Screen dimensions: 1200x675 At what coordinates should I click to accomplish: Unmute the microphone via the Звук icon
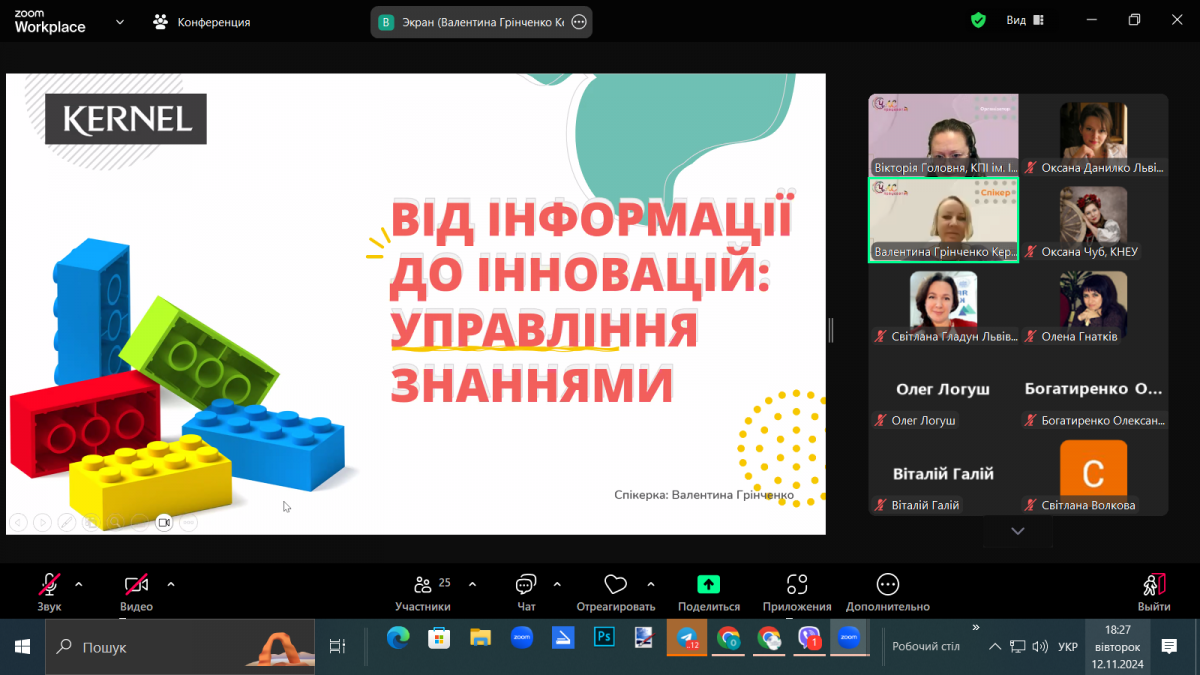pyautogui.click(x=47, y=585)
